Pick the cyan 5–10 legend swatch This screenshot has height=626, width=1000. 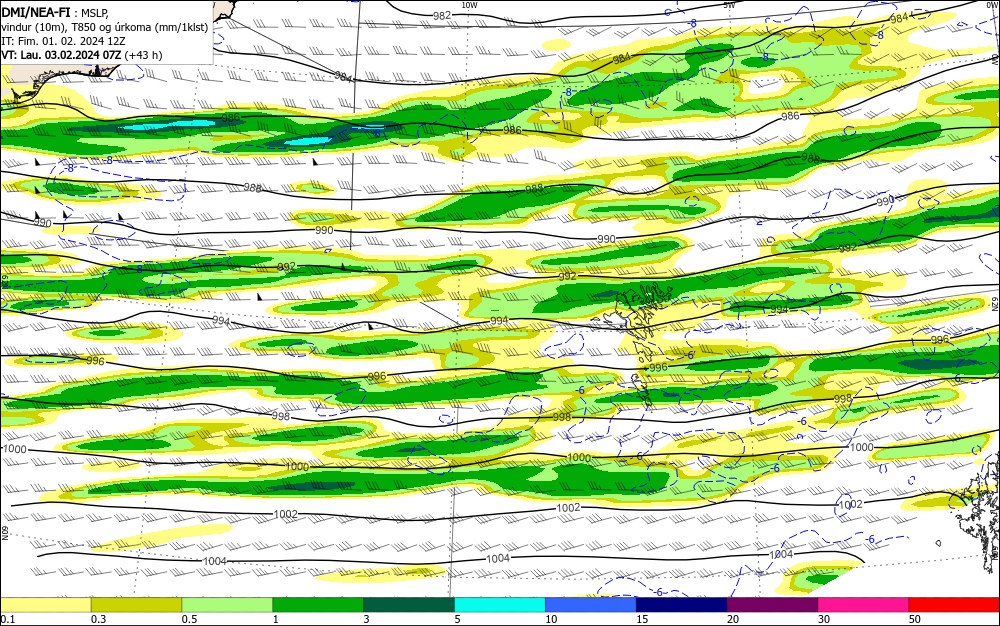click(x=500, y=605)
